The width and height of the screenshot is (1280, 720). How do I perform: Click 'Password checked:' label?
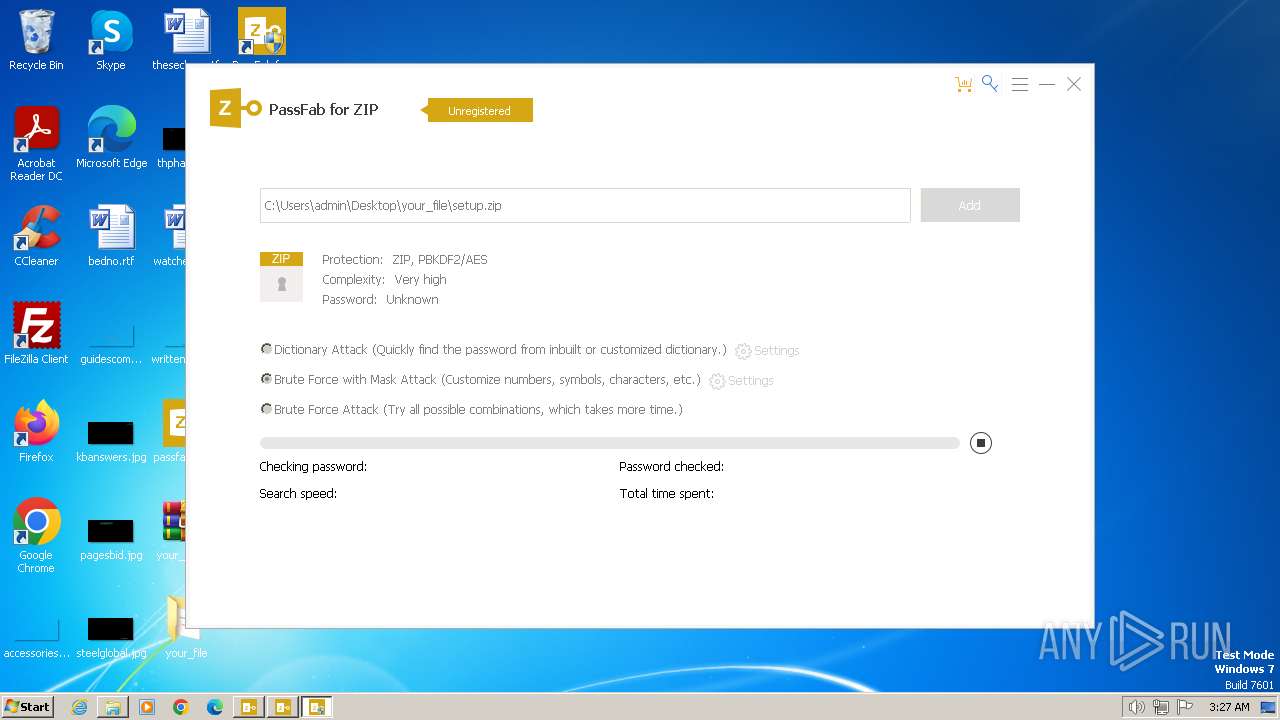[x=671, y=467]
